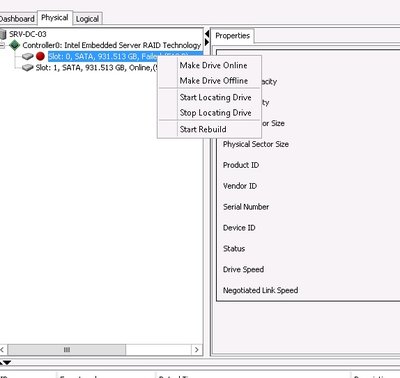Click the right-pointing pane expand arrow
The height and width of the screenshot is (378, 400).
[x=207, y=42]
